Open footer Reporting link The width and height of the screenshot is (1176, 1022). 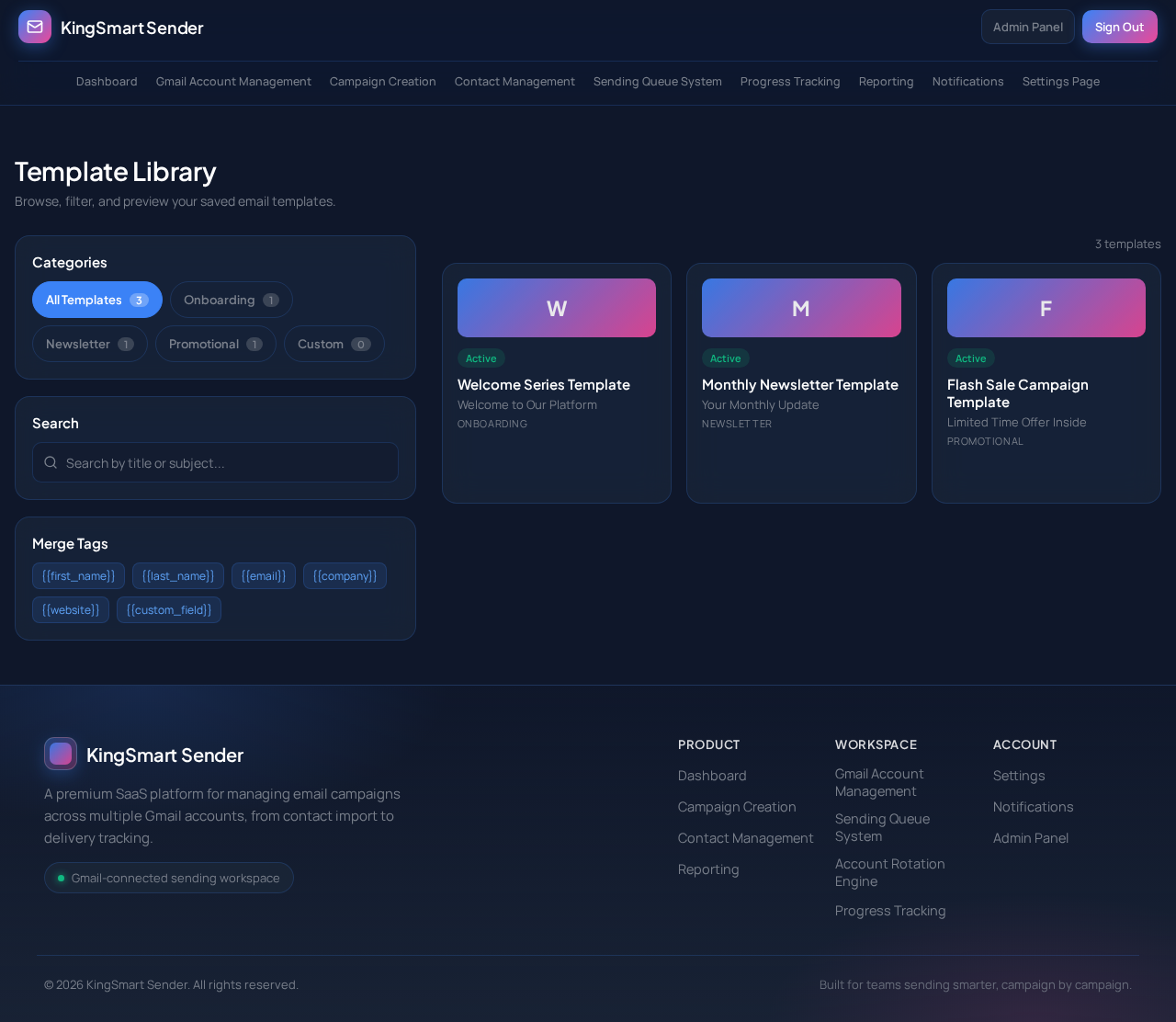[x=708, y=869]
